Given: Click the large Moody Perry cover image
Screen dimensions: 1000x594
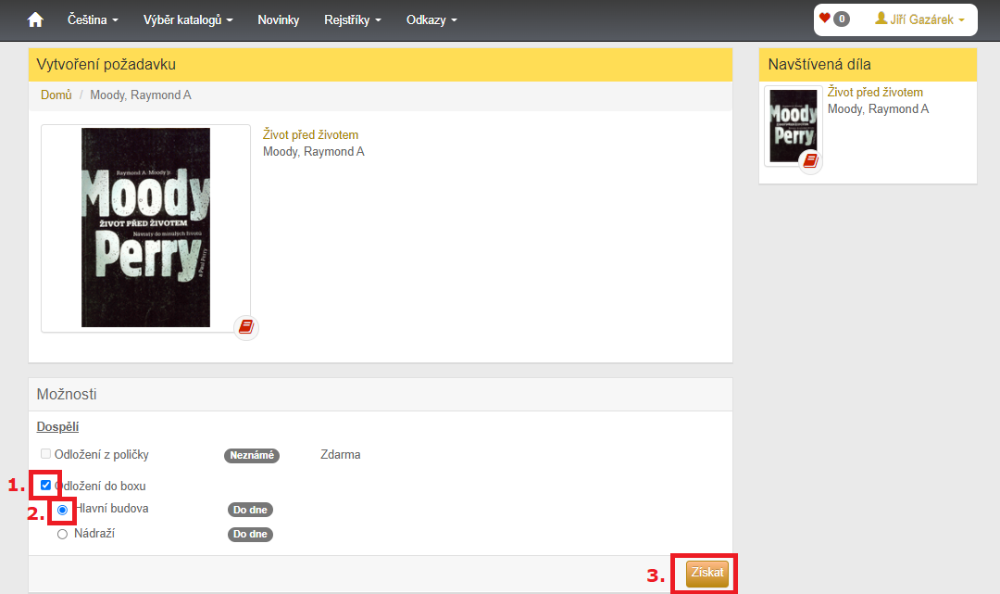Looking at the screenshot, I should tap(146, 227).
